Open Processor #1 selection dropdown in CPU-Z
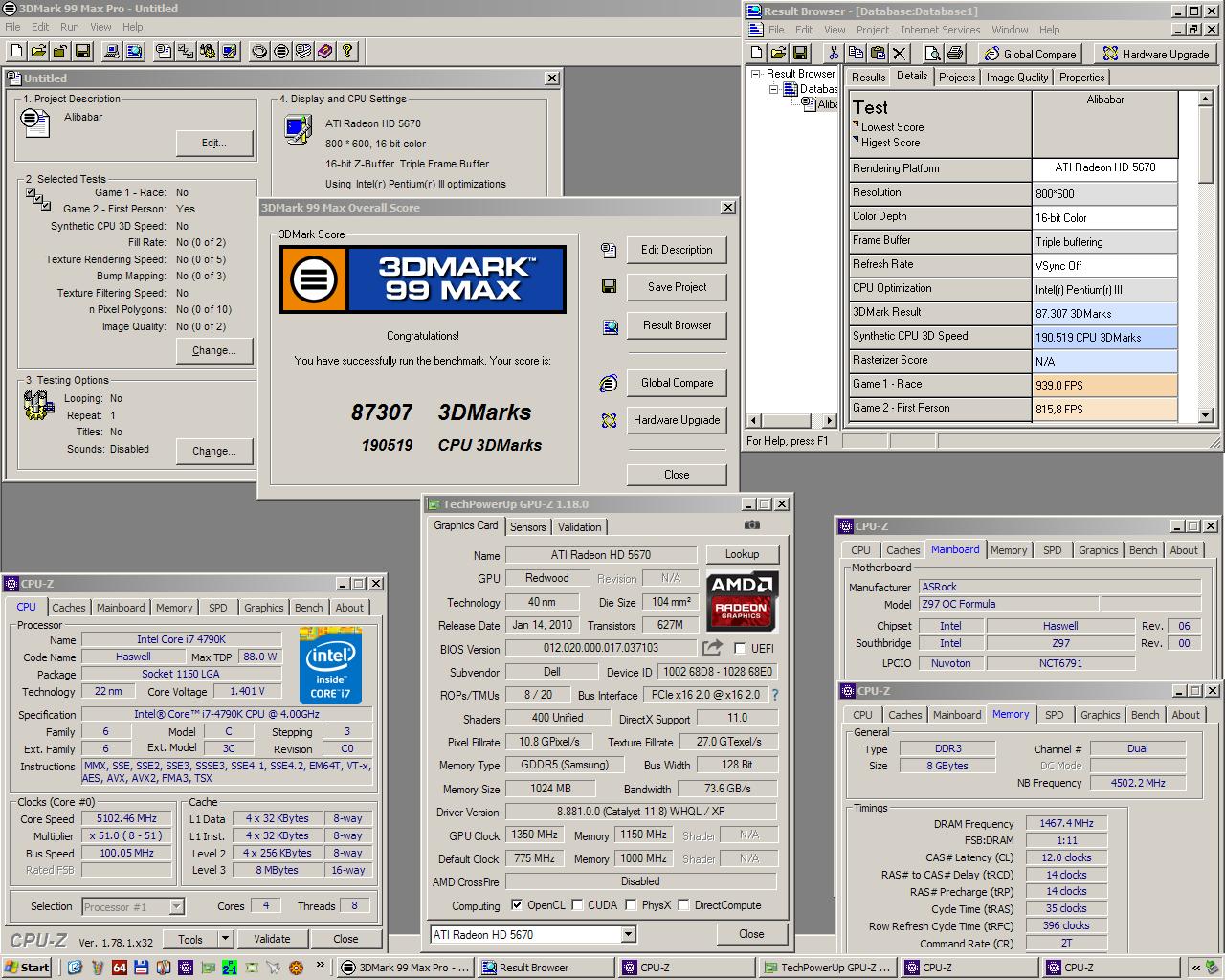This screenshot has height=980, width=1225. [x=177, y=906]
